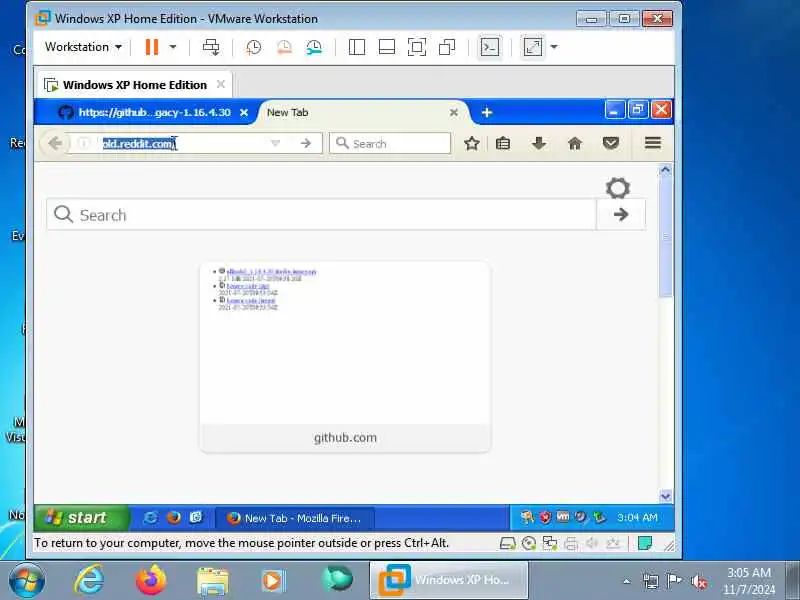Click the red shield XP tray icon
The height and width of the screenshot is (600, 800).
(545, 517)
